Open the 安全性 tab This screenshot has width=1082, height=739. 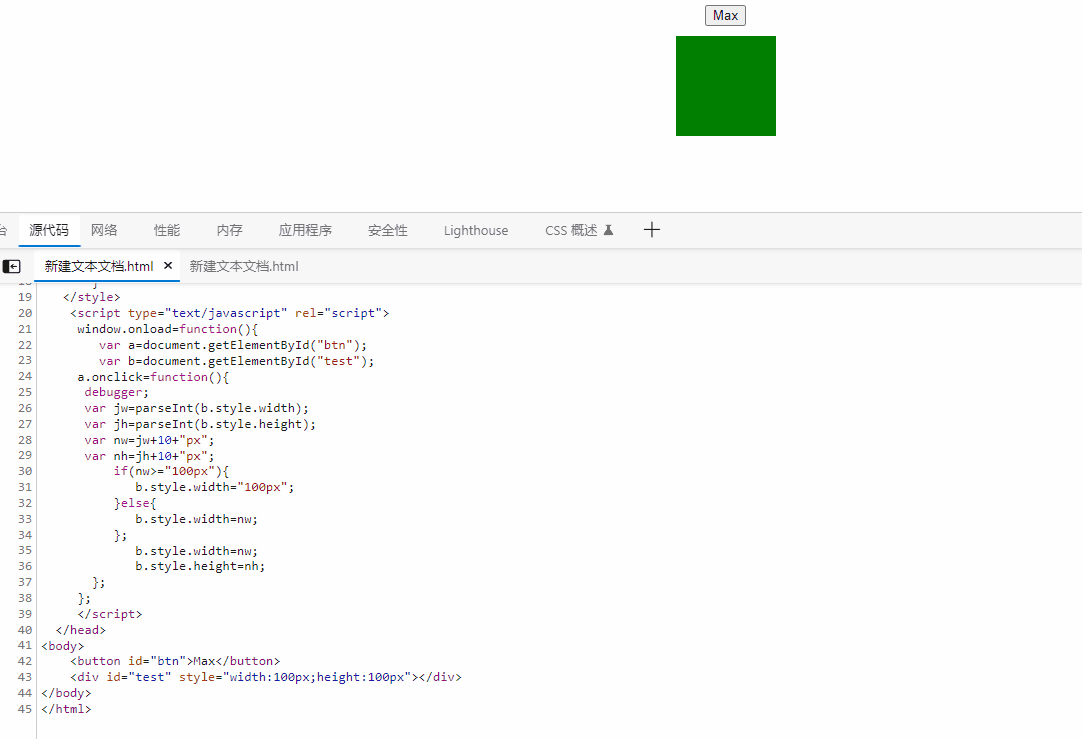[x=388, y=230]
